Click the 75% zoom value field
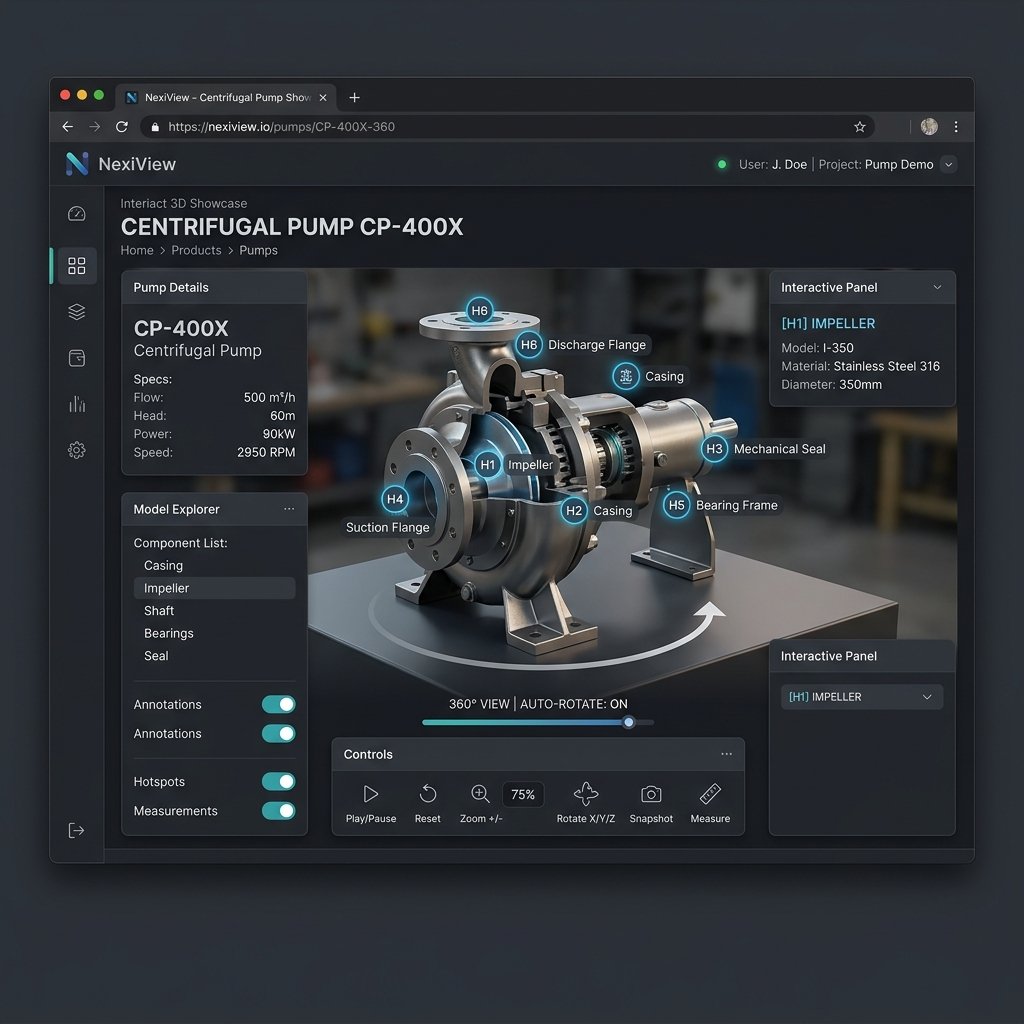1024x1024 pixels. [x=523, y=794]
